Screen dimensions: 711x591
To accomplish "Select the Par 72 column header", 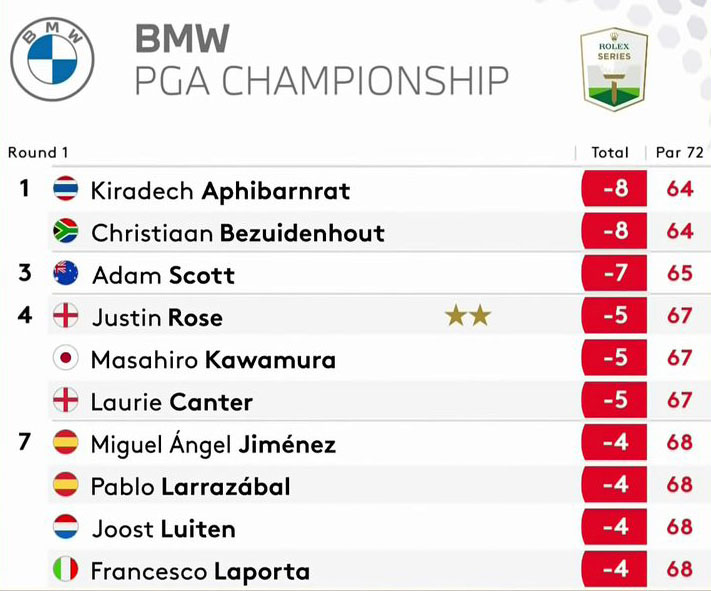I will pos(679,152).
